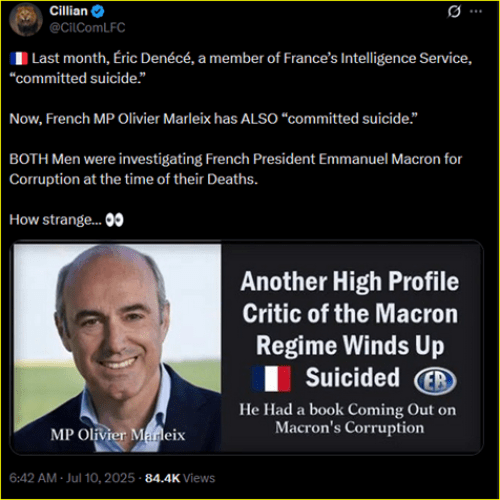This screenshot has width=500, height=500.
Task: Click the Grok slashed-circle icon
Action: (454, 12)
